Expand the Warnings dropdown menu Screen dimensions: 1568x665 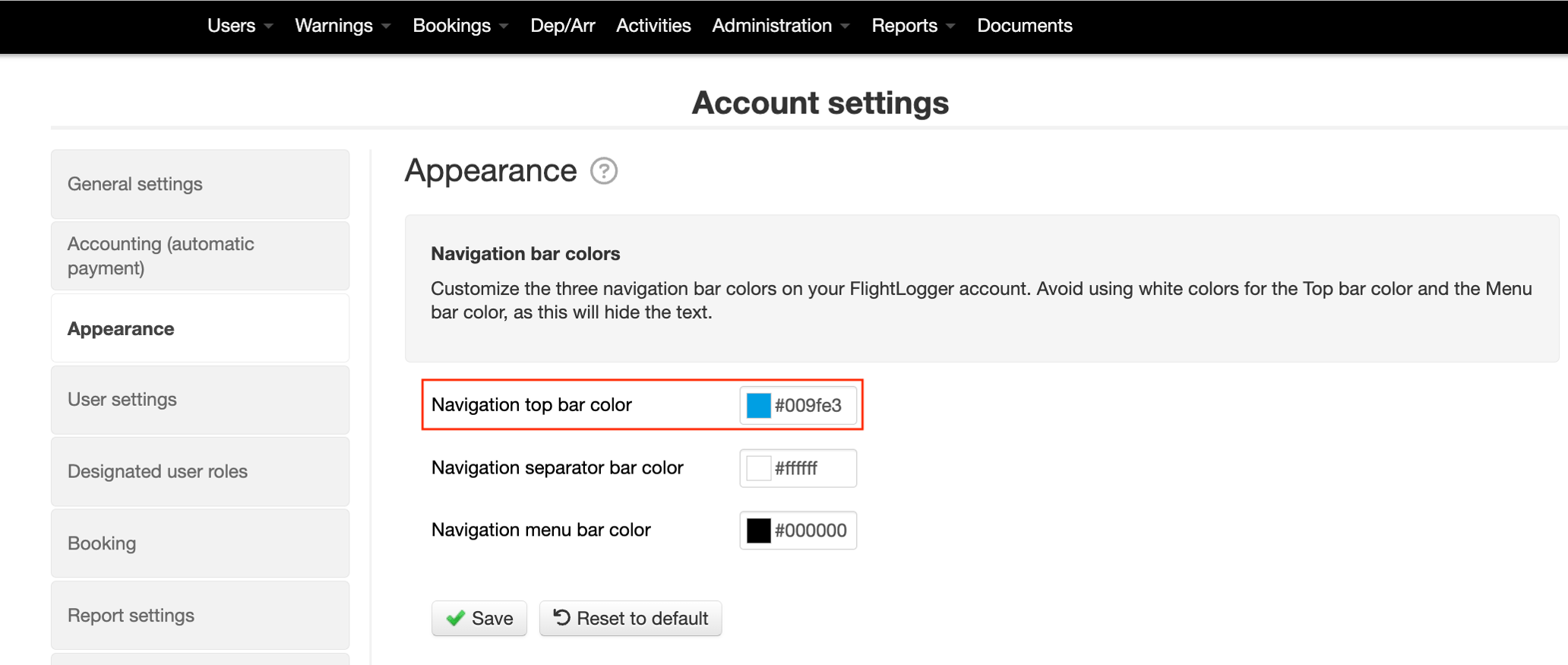(x=342, y=26)
